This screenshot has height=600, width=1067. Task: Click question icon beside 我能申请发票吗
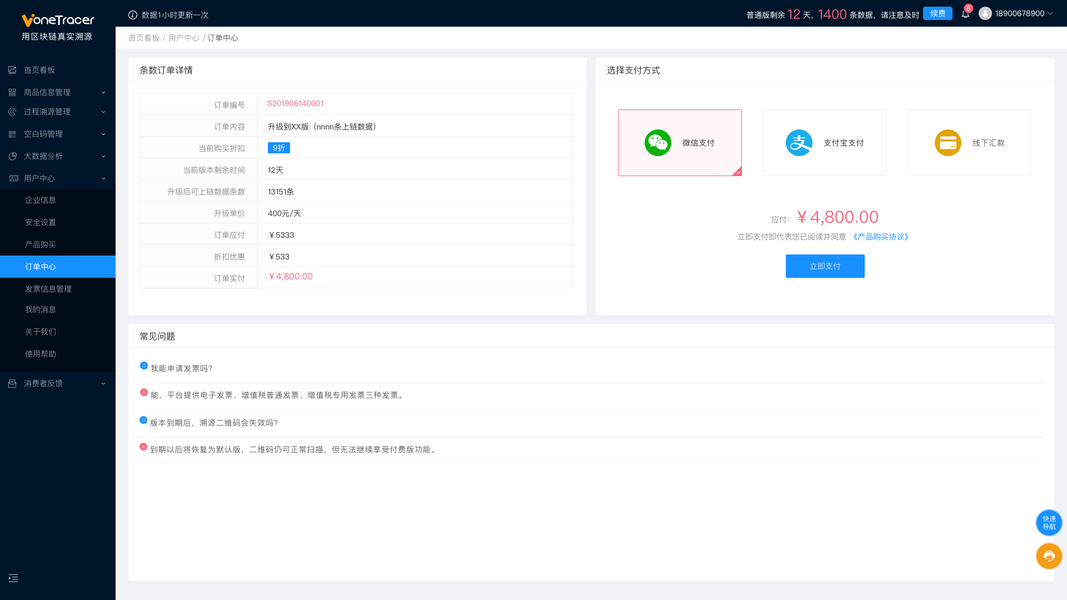point(144,365)
